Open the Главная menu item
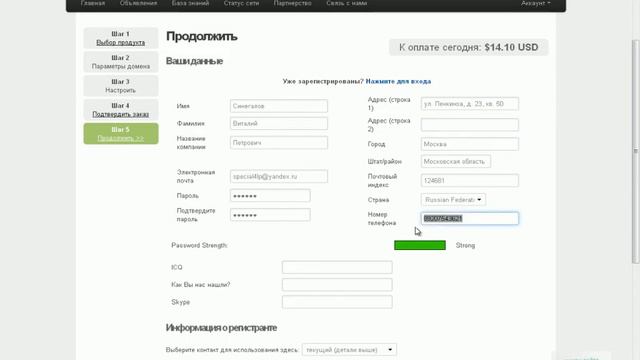 (x=93, y=3)
